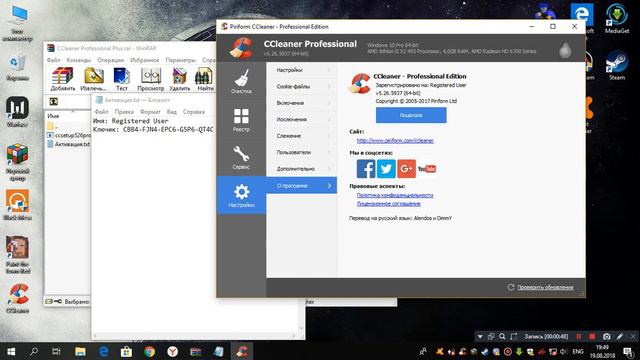Image resolution: width=640 pixels, height=360 pixels.
Task: Click the Добавить icon in WinRAR toolbar
Action: click(63, 79)
